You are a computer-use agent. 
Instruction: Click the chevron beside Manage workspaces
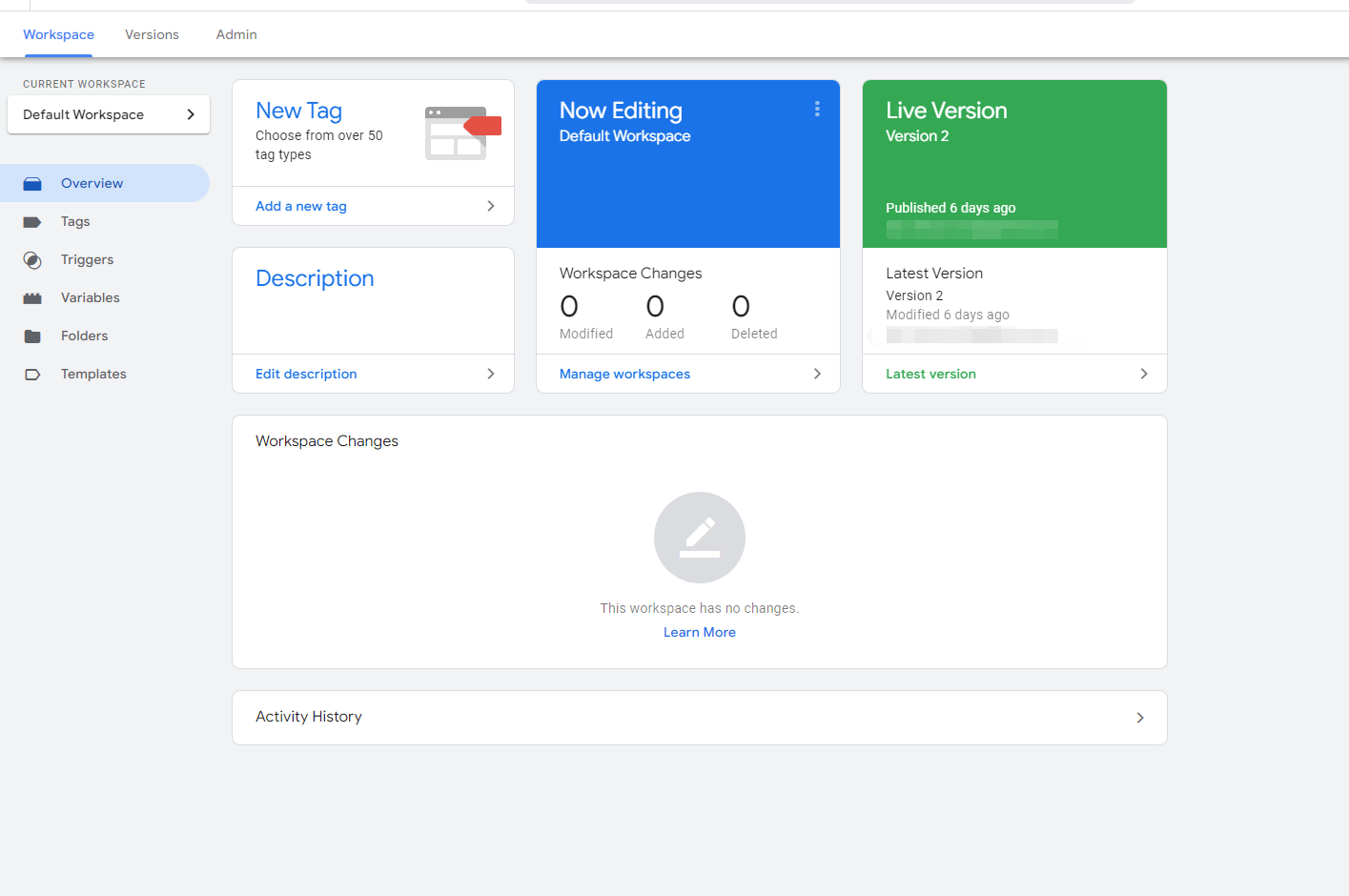point(817,374)
